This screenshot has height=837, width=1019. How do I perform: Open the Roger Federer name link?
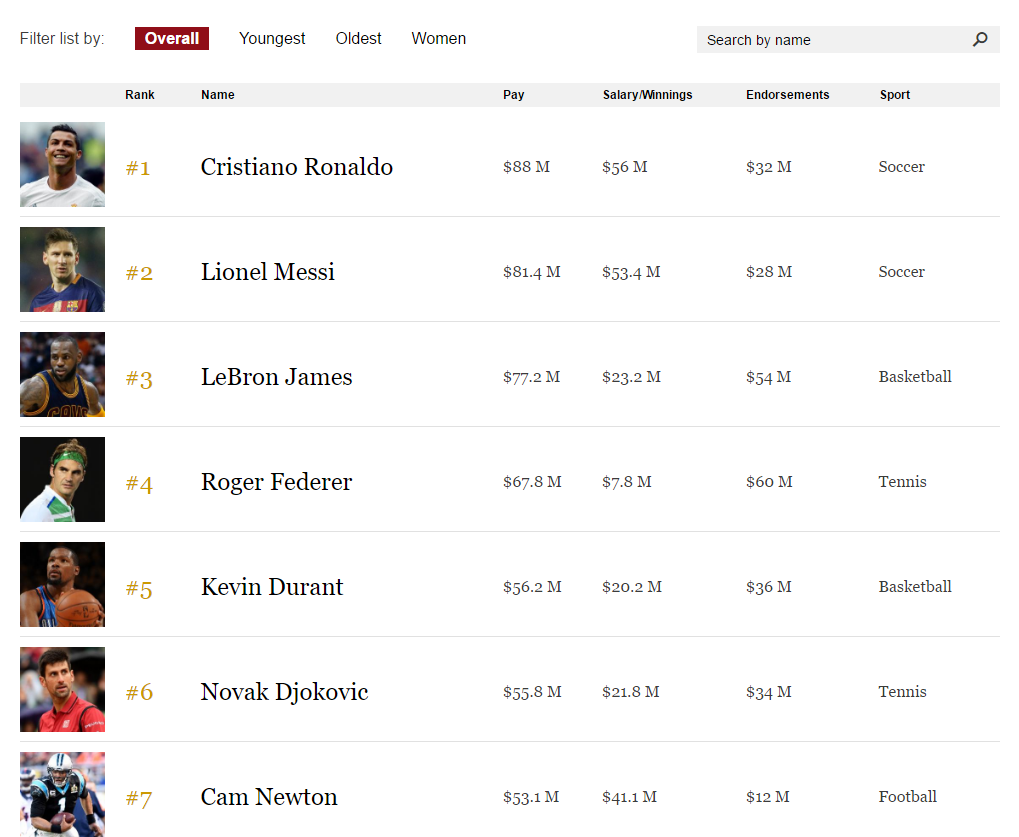pyautogui.click(x=276, y=482)
